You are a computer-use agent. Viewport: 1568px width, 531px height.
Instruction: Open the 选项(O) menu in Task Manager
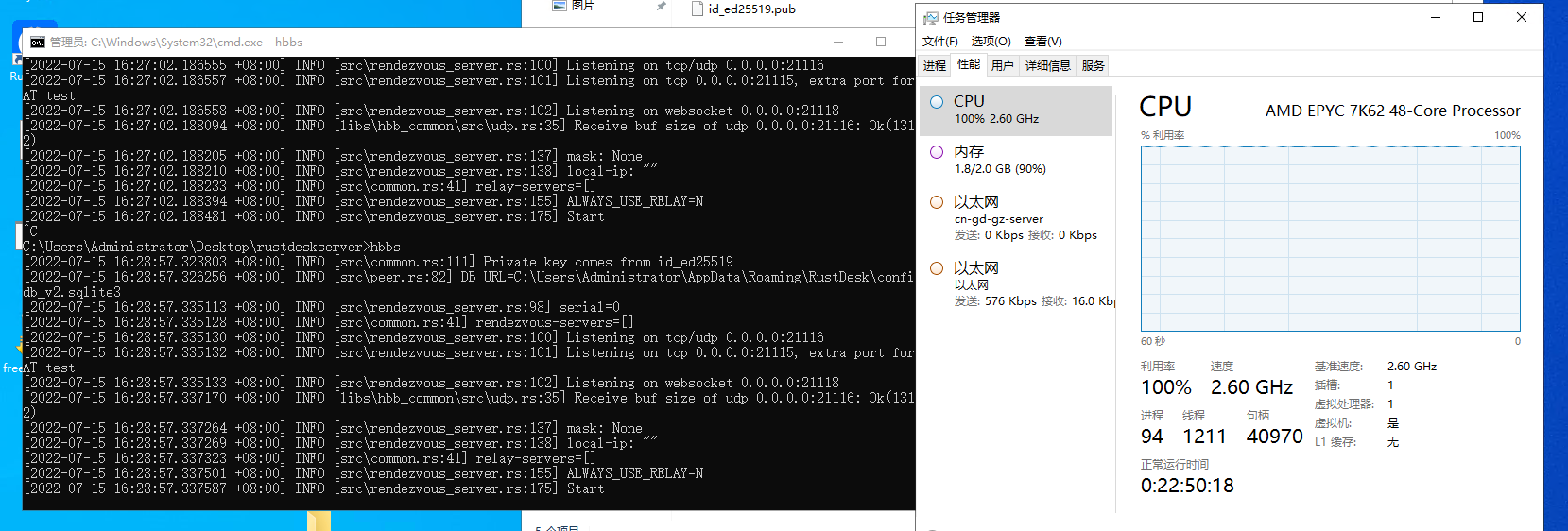(x=991, y=42)
